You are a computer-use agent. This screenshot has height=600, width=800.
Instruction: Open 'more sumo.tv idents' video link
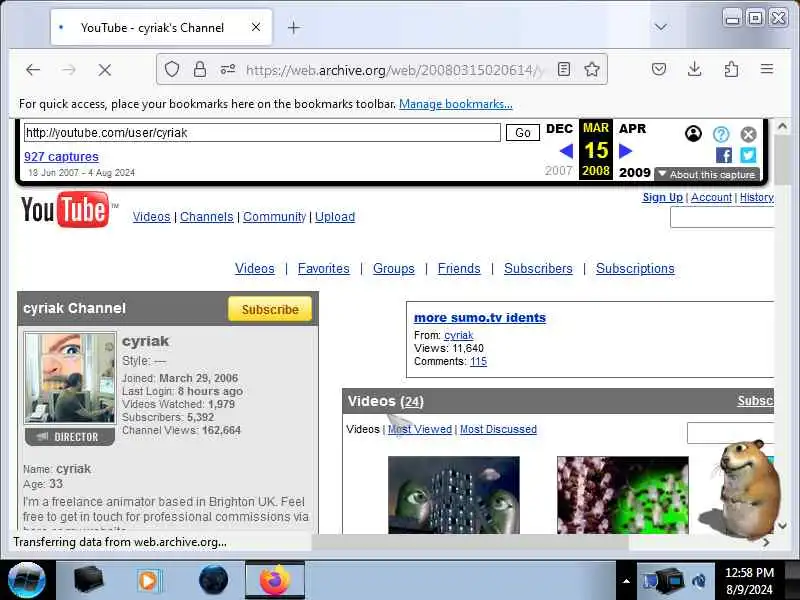480,317
